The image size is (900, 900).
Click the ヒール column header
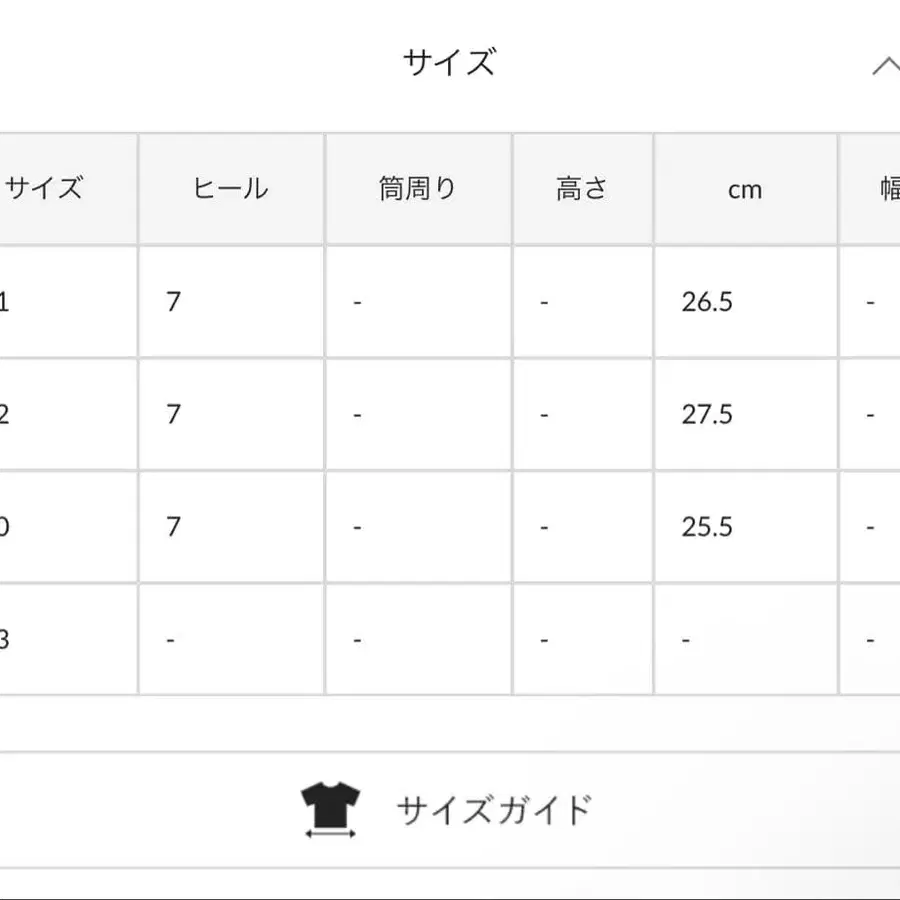(231, 188)
